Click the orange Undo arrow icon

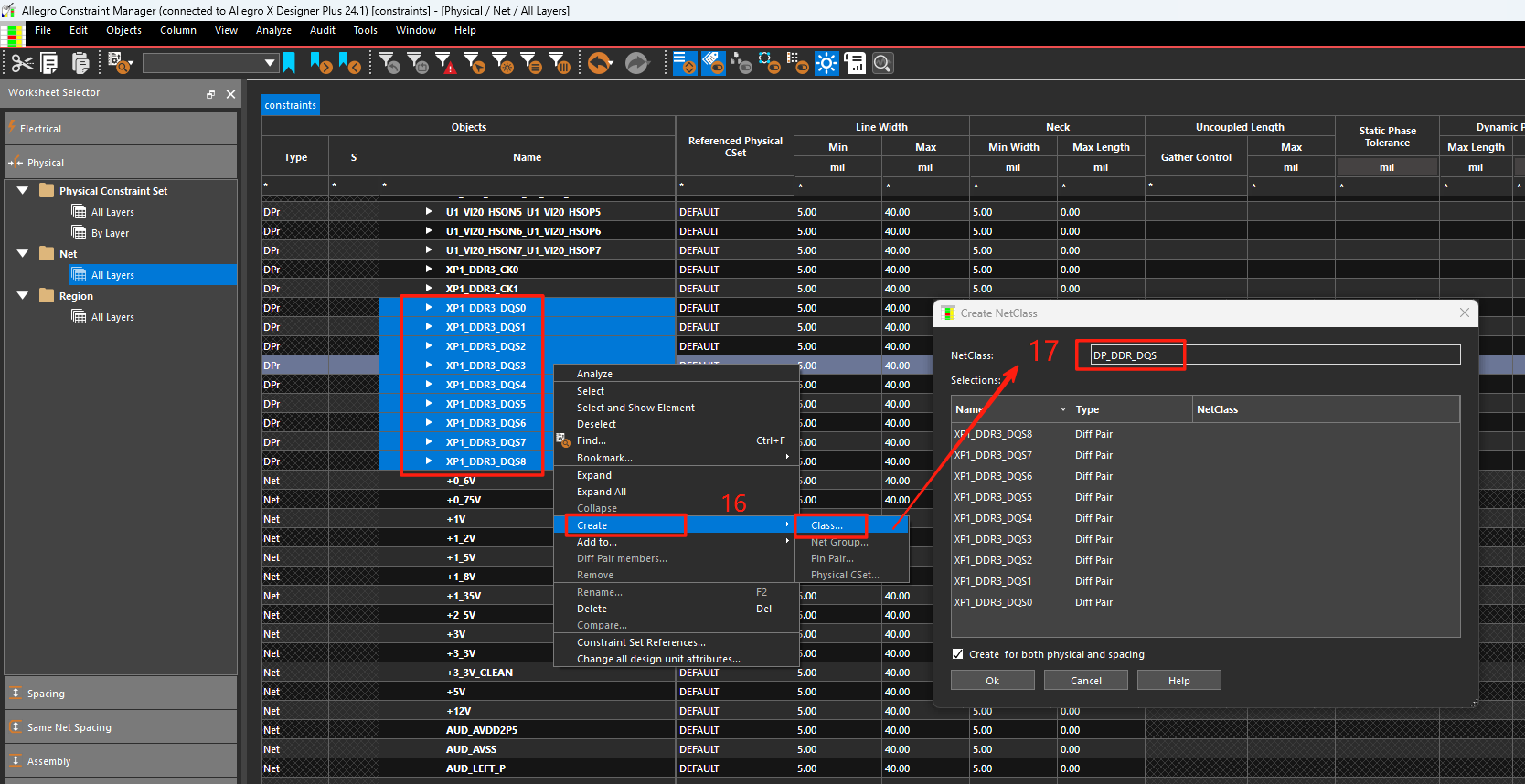[600, 63]
